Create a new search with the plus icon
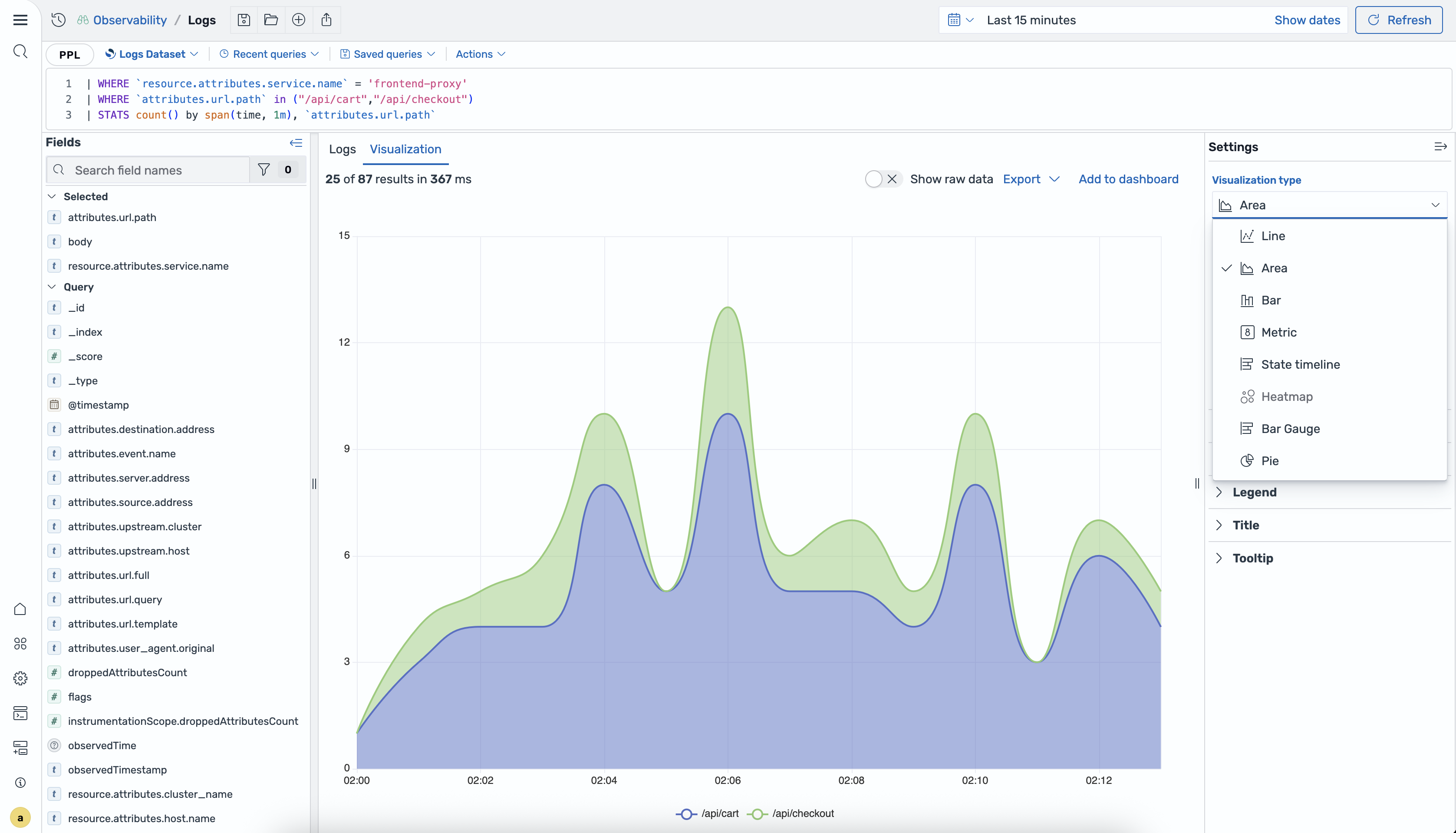Viewport: 1456px width, 833px height. coord(299,20)
